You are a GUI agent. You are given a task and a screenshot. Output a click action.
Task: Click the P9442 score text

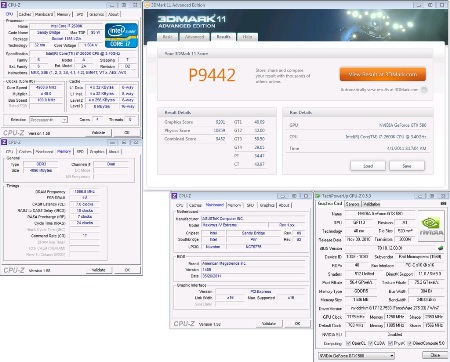pyautogui.click(x=212, y=75)
